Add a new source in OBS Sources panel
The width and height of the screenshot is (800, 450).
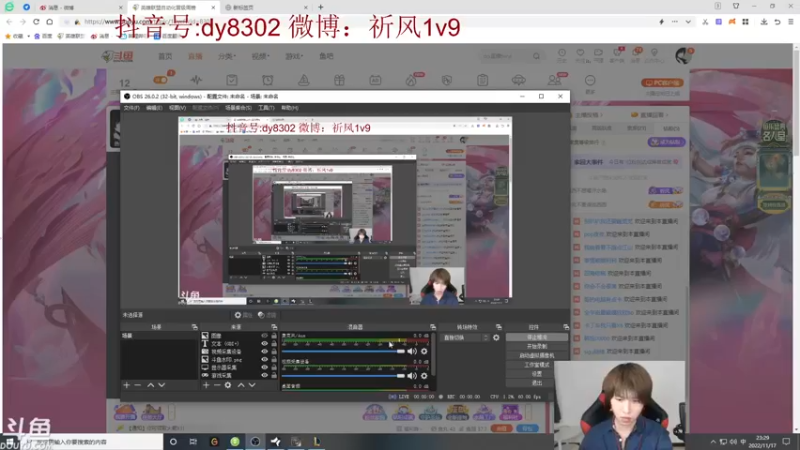(x=206, y=385)
